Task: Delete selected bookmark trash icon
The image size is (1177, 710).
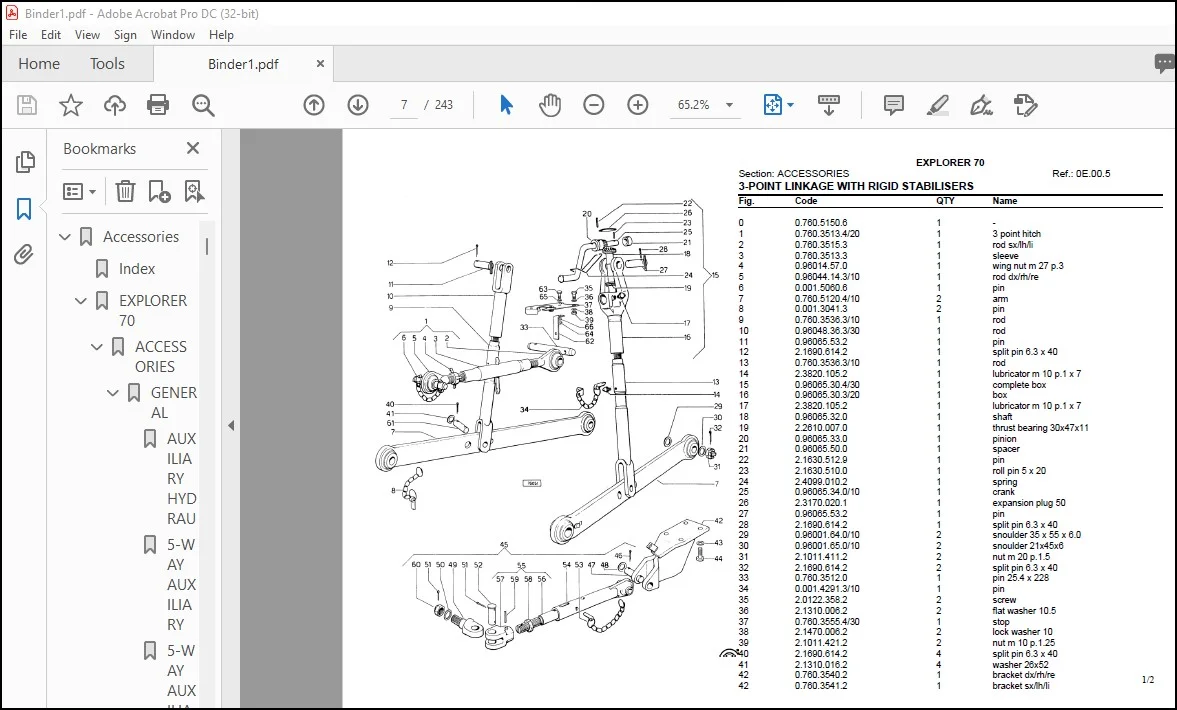Action: coord(125,191)
